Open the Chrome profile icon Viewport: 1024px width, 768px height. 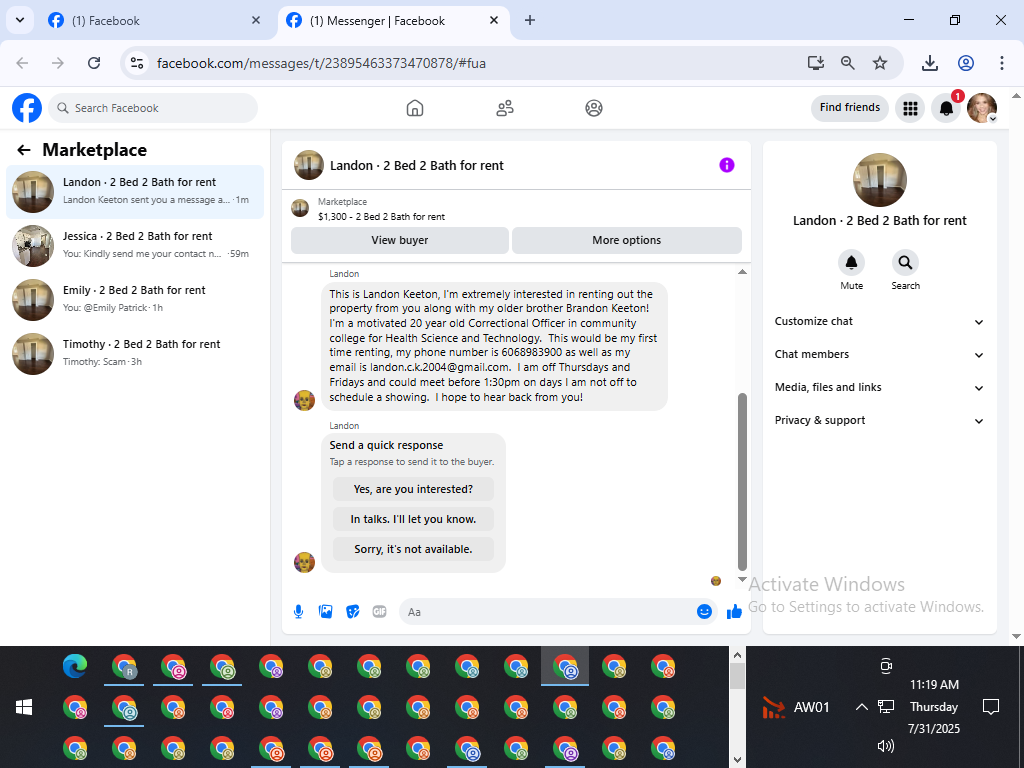click(966, 63)
